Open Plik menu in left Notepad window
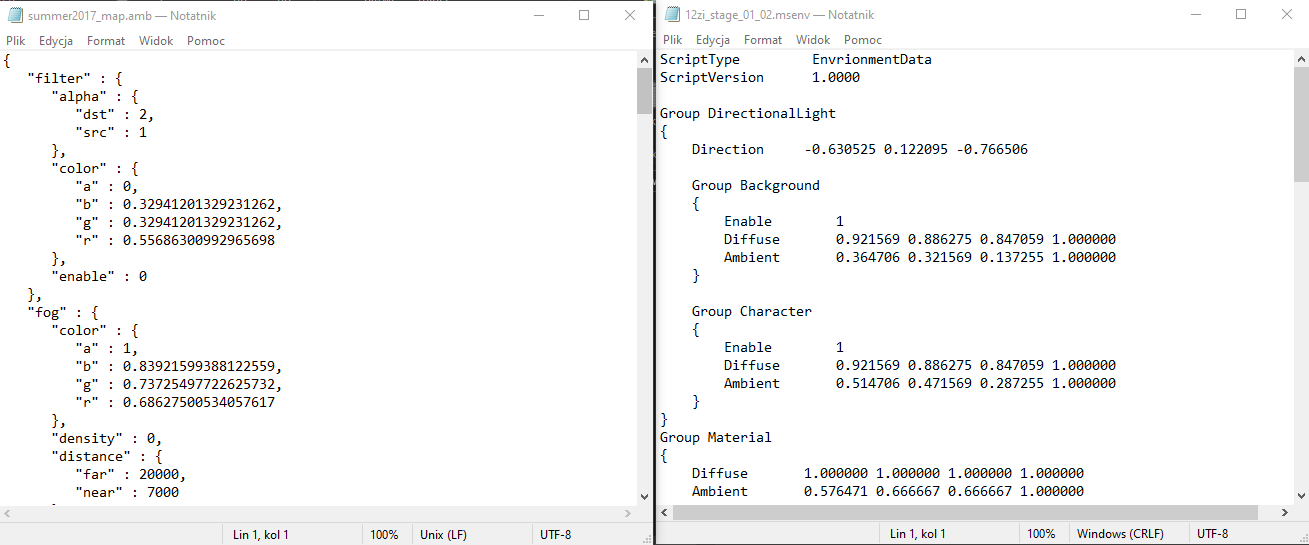1309x545 pixels. [x=16, y=41]
